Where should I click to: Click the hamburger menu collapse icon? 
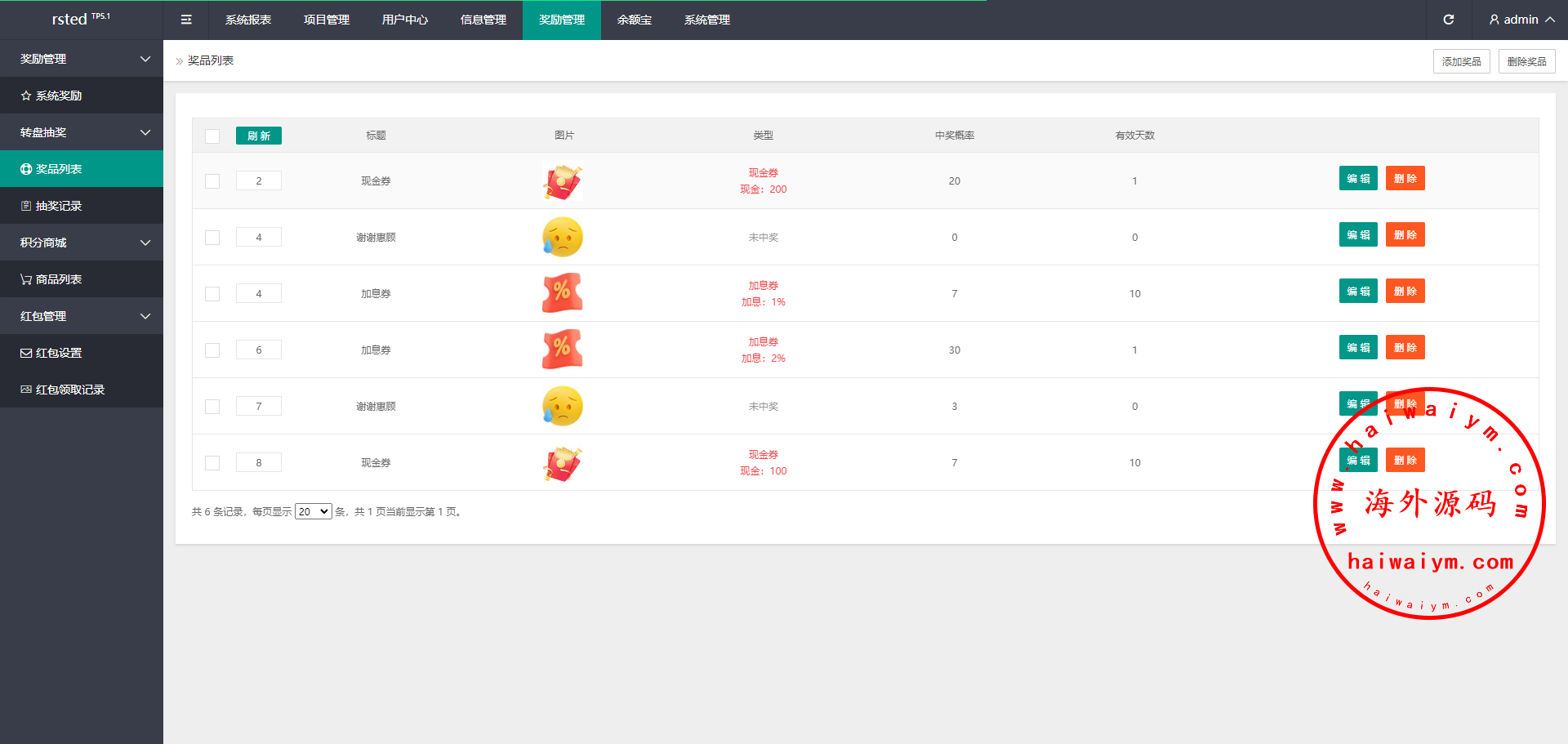click(x=186, y=20)
